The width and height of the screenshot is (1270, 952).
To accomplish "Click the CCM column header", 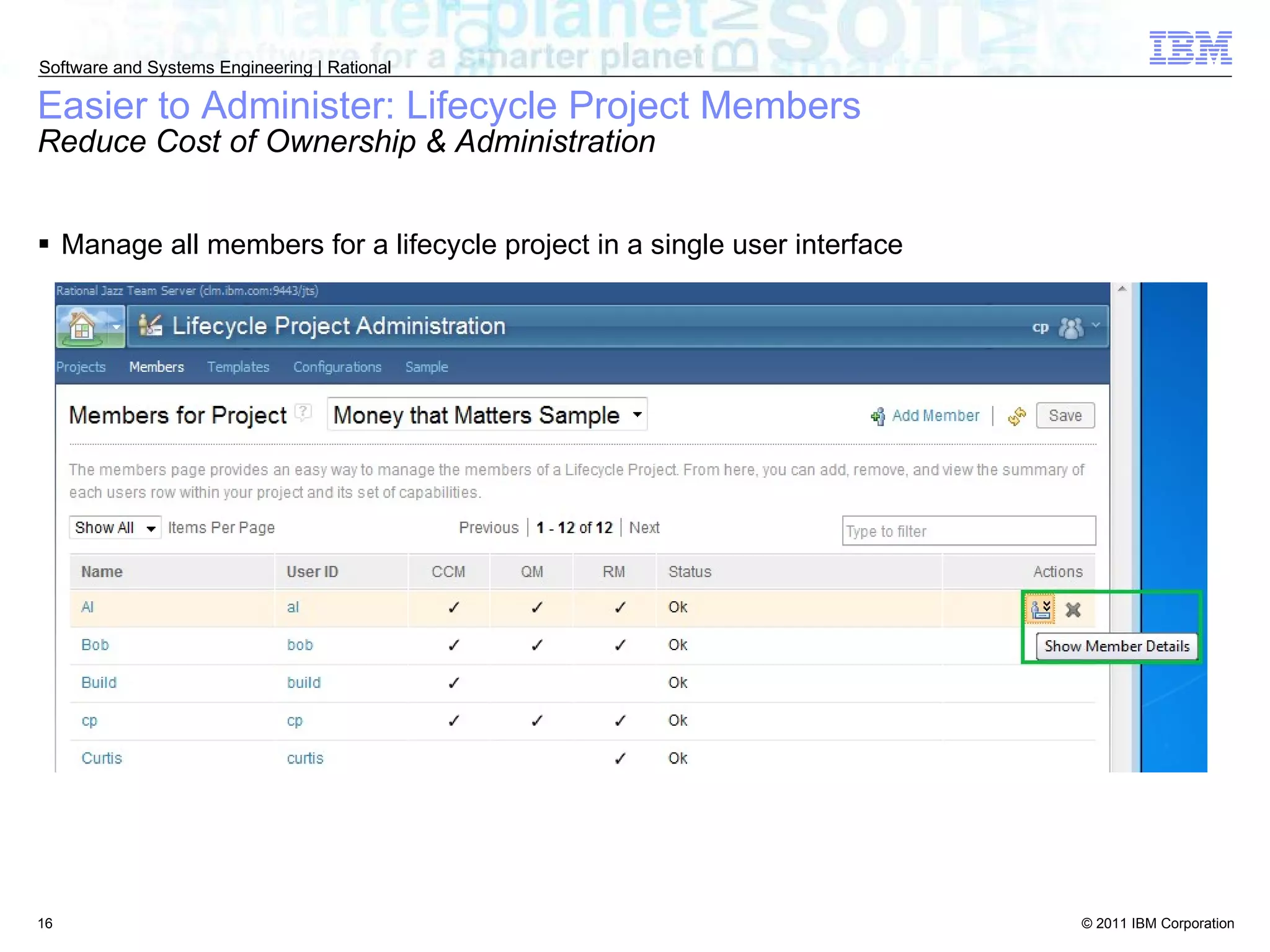I will [448, 571].
